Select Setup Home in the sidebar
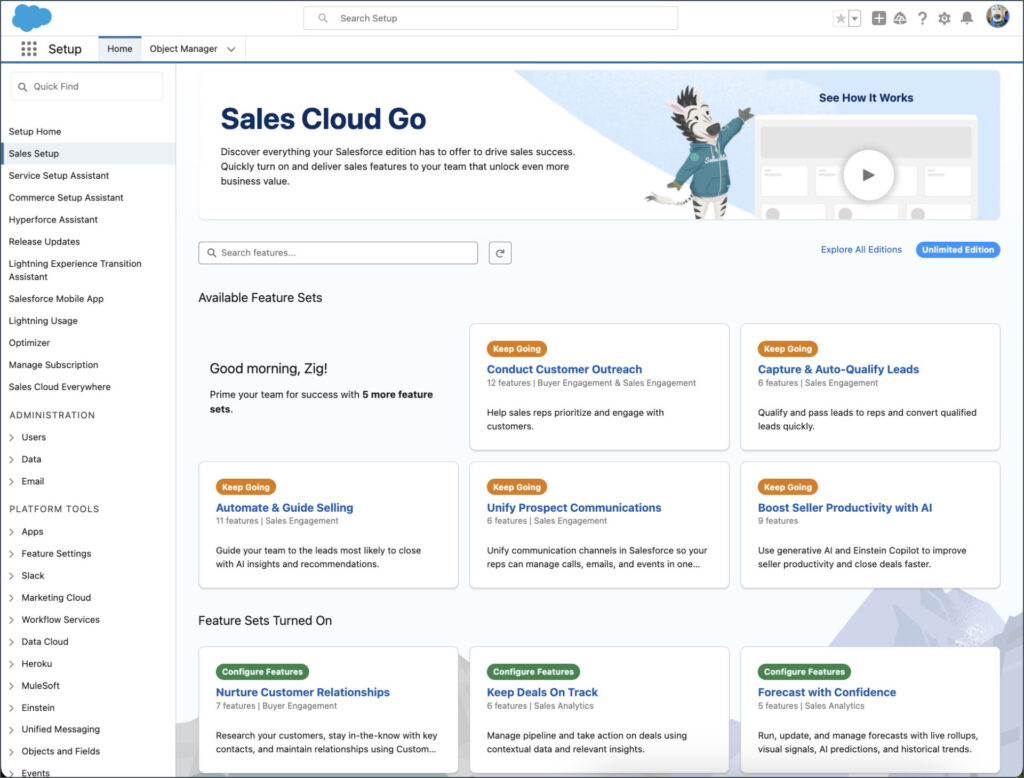The width and height of the screenshot is (1024, 778). pyautogui.click(x=35, y=131)
